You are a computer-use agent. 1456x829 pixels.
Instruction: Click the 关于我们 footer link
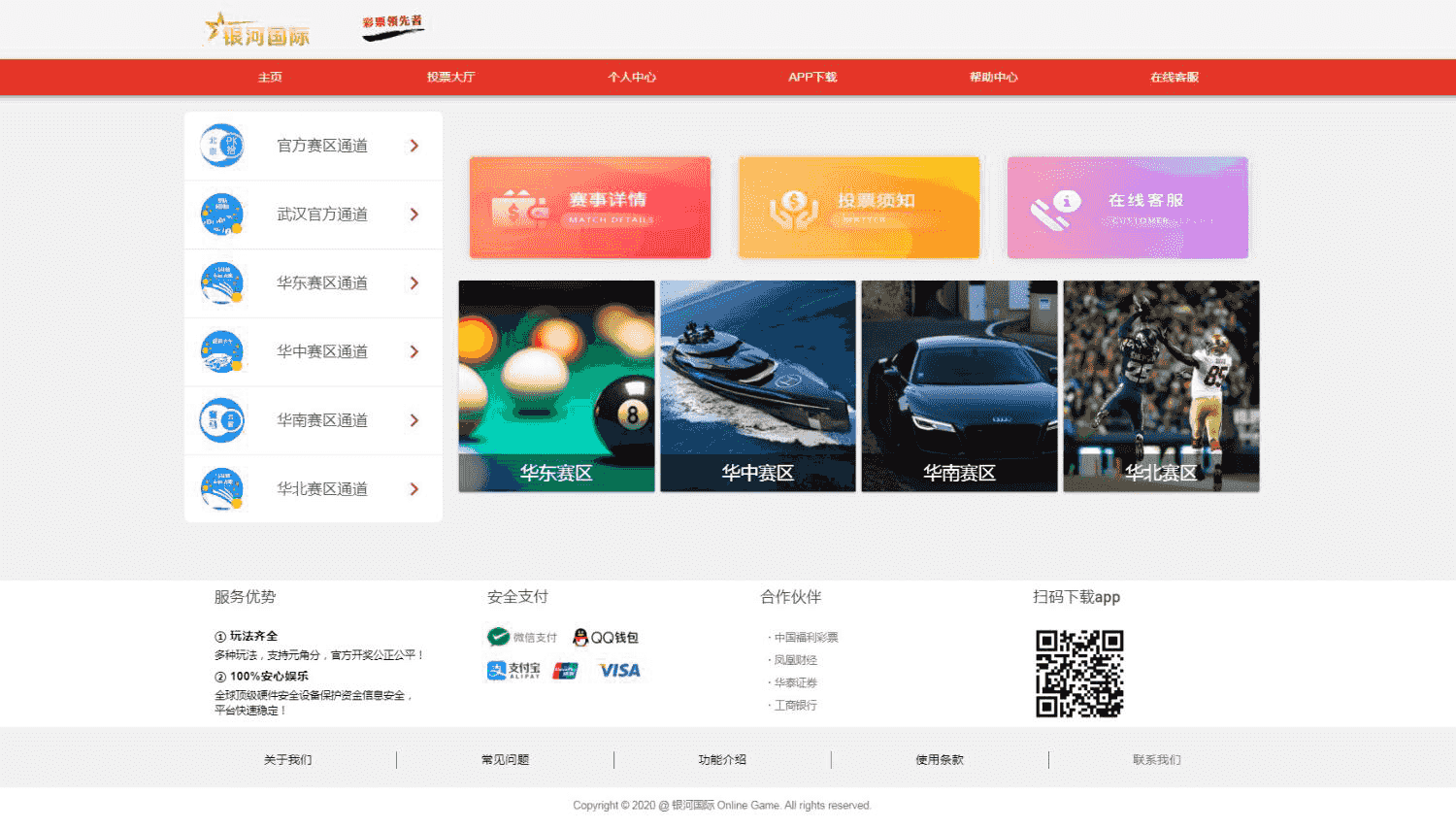pyautogui.click(x=285, y=760)
